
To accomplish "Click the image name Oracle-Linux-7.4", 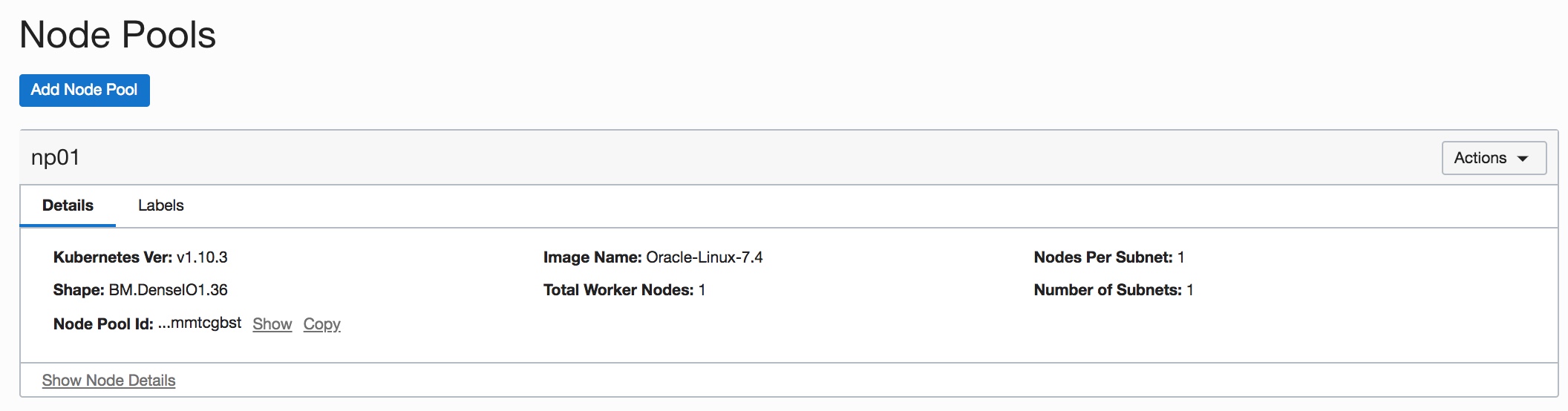I will coord(704,257).
